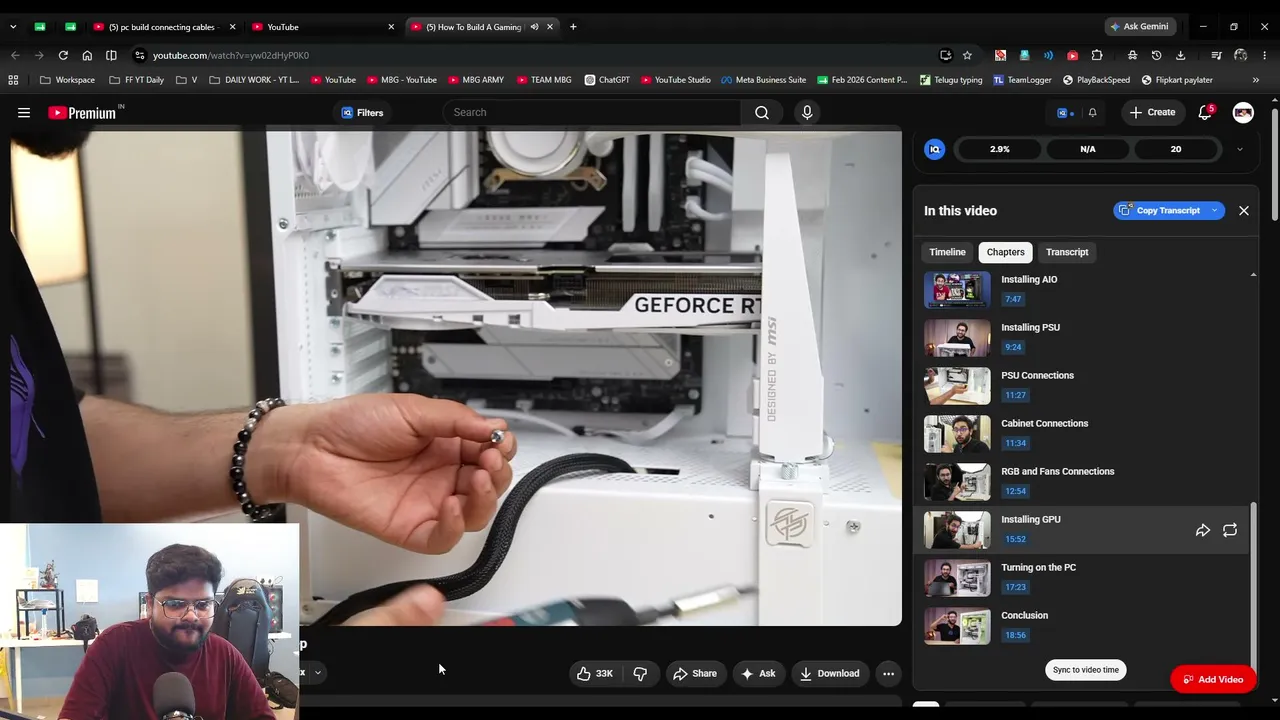The image size is (1280, 720).
Task: Open Chrome three-dot menu
Action: click(x=1265, y=55)
